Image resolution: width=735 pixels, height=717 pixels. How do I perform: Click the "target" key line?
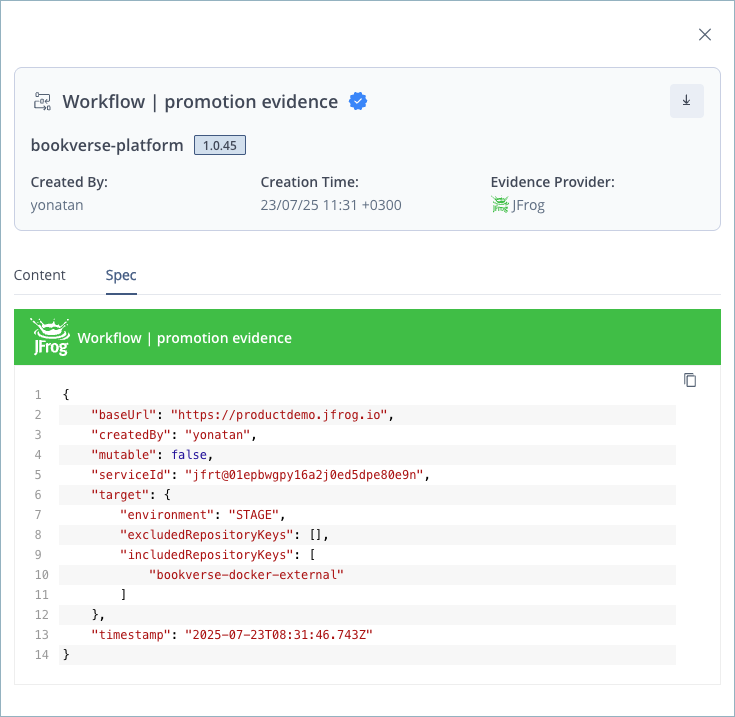[x=368, y=495]
